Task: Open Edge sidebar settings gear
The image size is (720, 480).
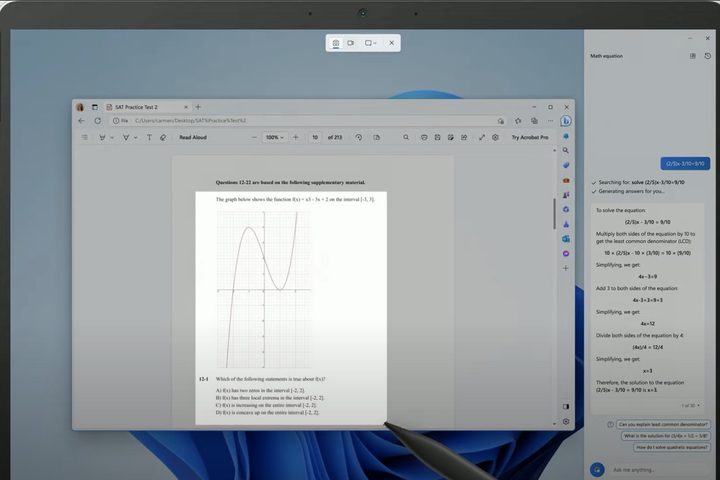Action: pyautogui.click(x=566, y=421)
